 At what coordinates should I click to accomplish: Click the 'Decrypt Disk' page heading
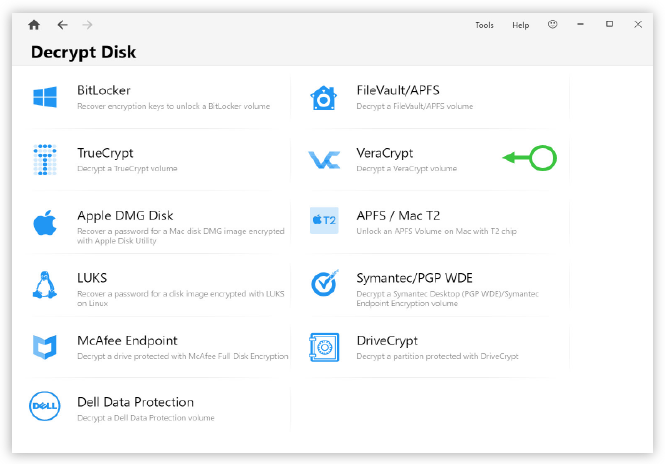click(84, 53)
